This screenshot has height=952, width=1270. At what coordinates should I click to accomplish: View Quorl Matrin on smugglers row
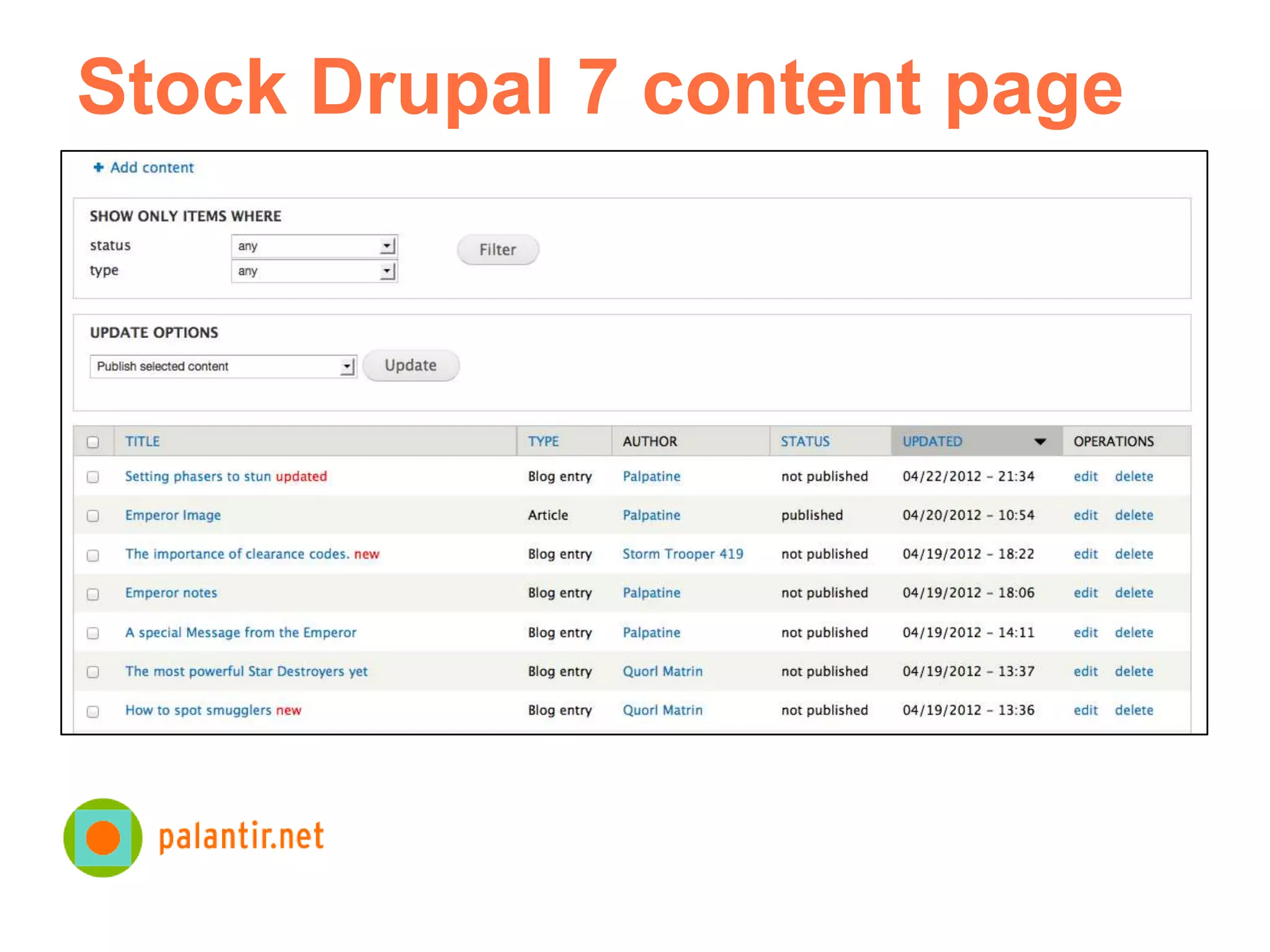[662, 710]
